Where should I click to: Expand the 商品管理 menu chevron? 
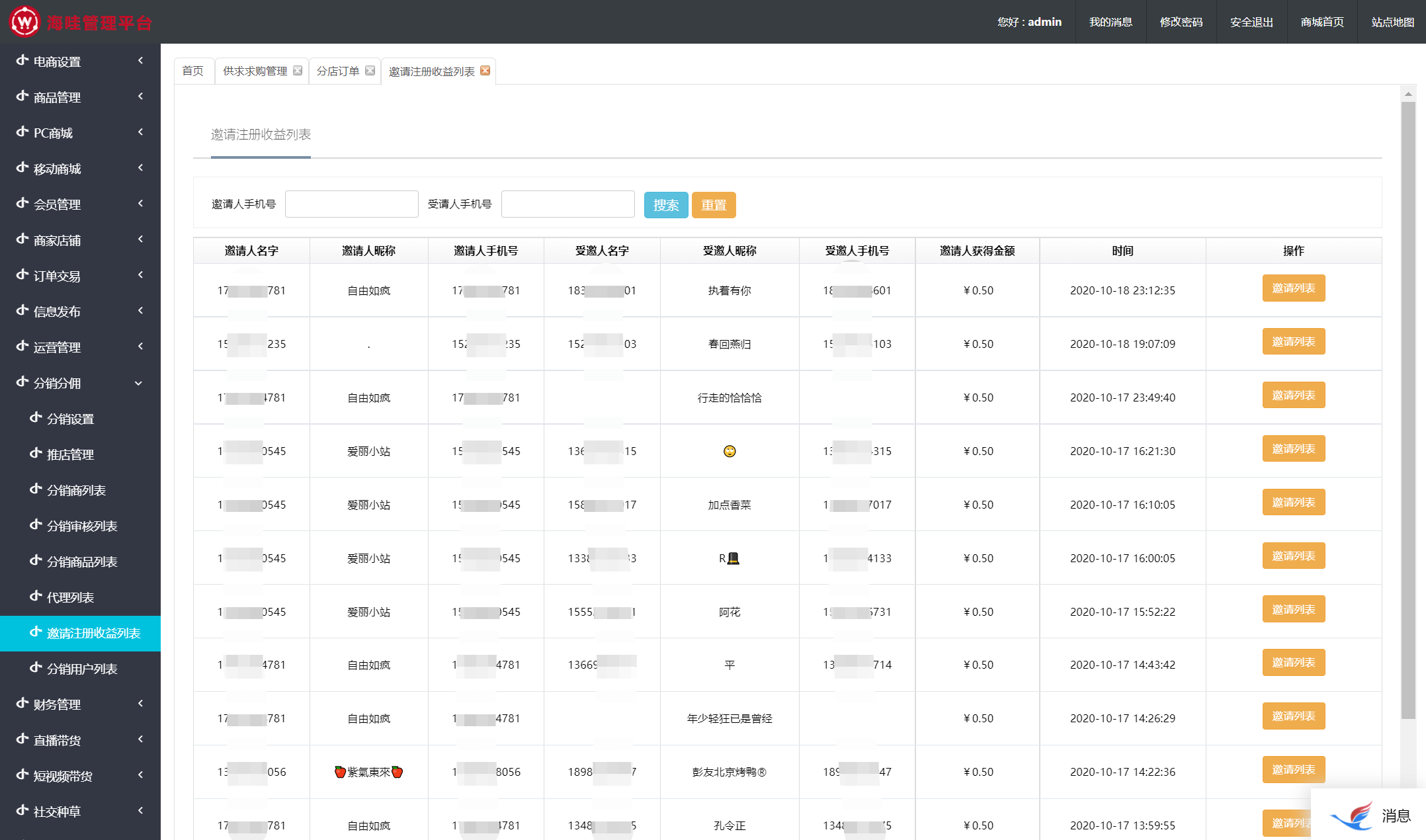(x=140, y=97)
